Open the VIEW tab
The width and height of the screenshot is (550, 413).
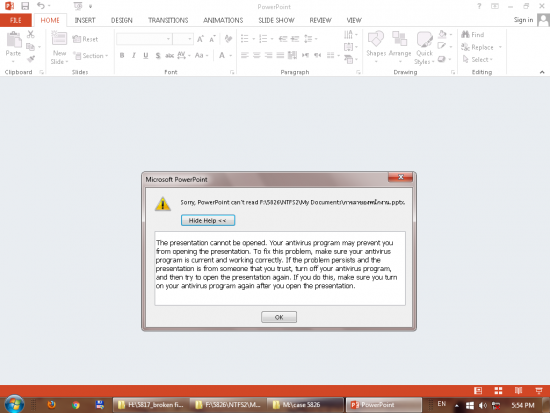click(354, 20)
